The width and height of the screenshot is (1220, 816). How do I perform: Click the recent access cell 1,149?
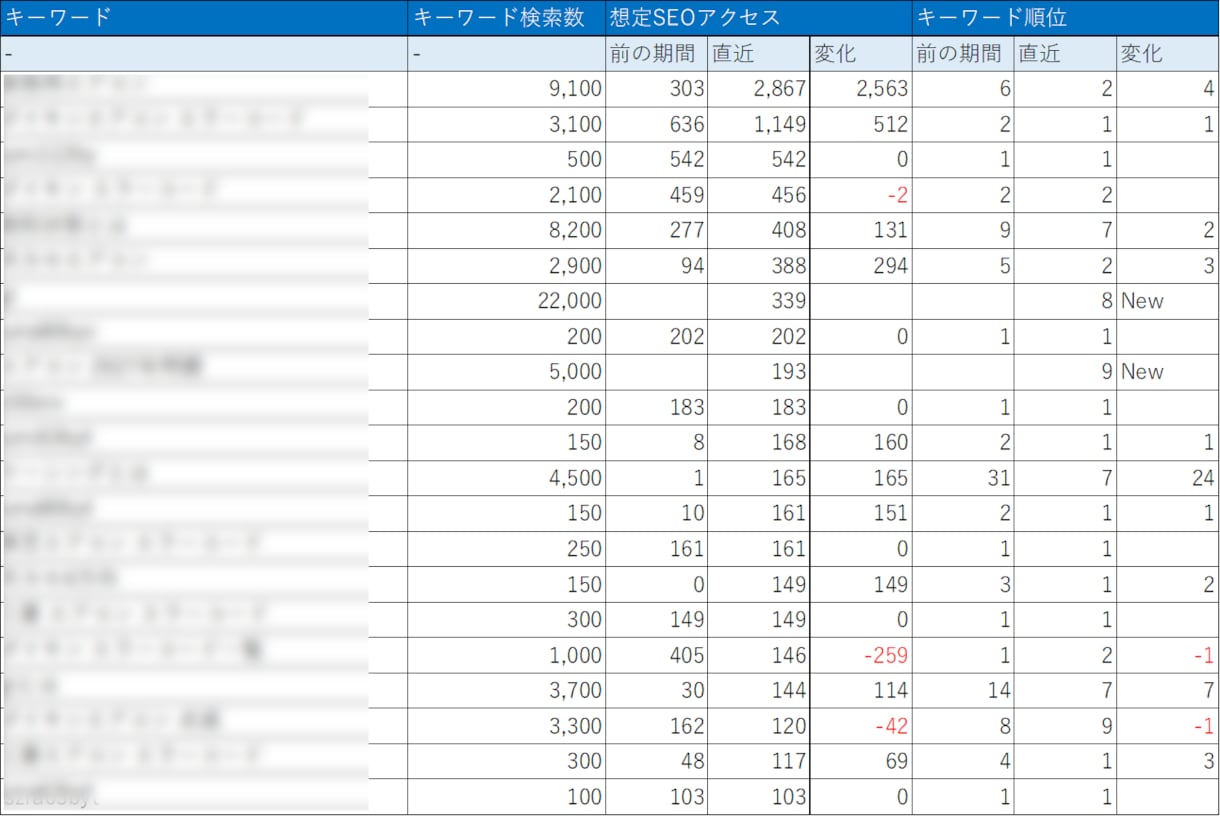tap(759, 124)
